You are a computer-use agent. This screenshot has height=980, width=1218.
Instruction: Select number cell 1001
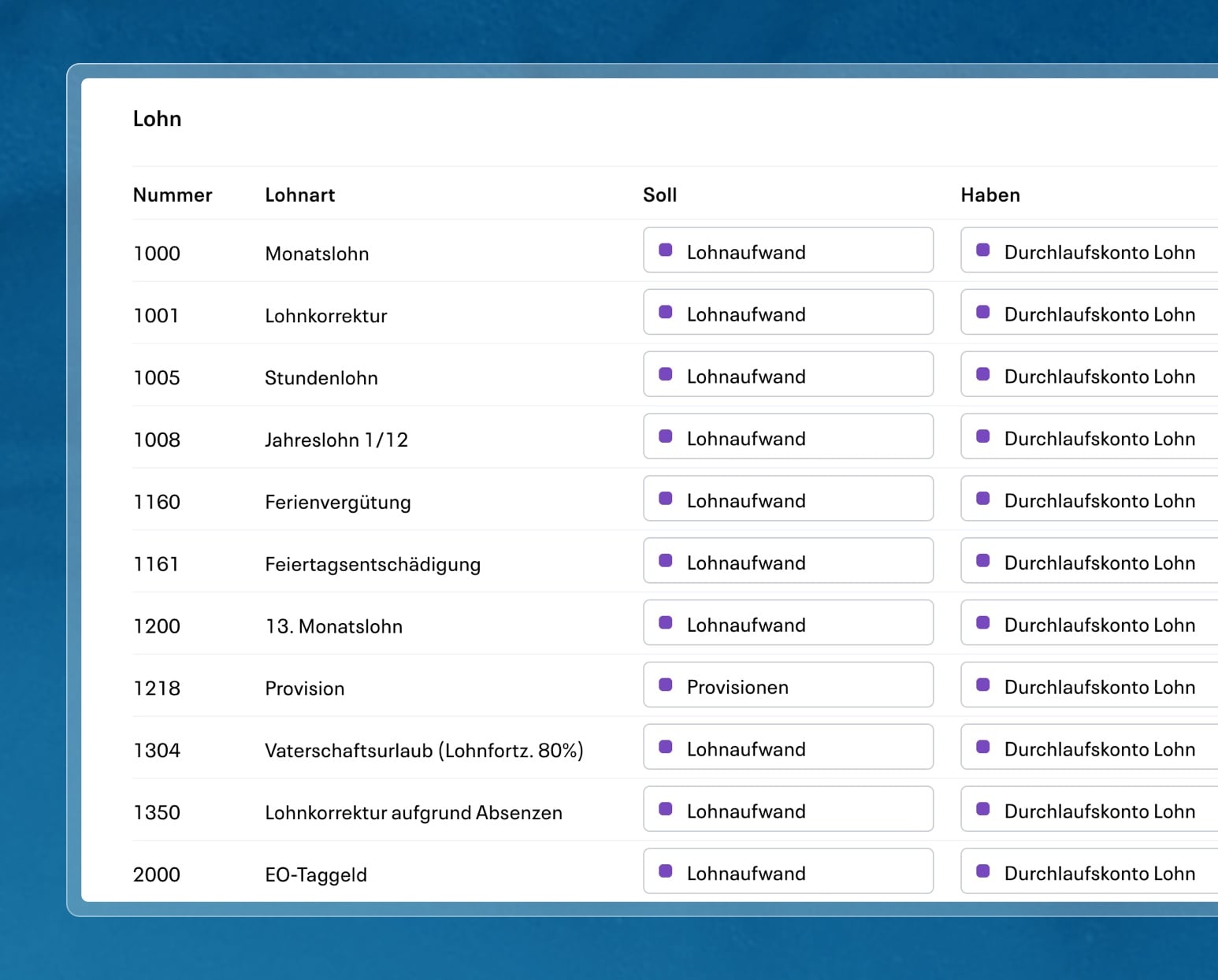156,316
